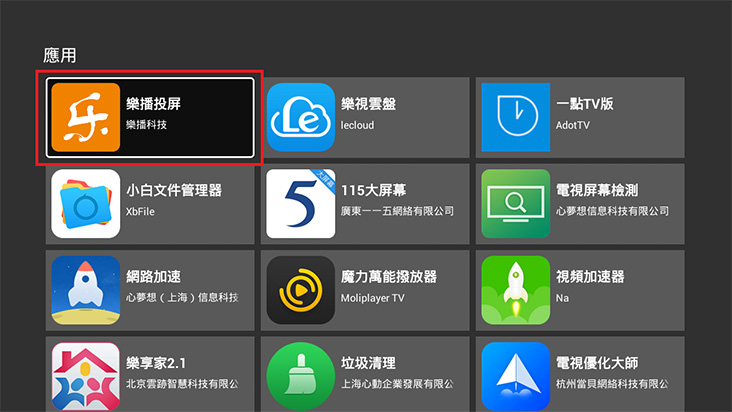732x412 pixels.
Task: Click the 樂視雲盤 Le cloud icon
Action: coord(301,117)
